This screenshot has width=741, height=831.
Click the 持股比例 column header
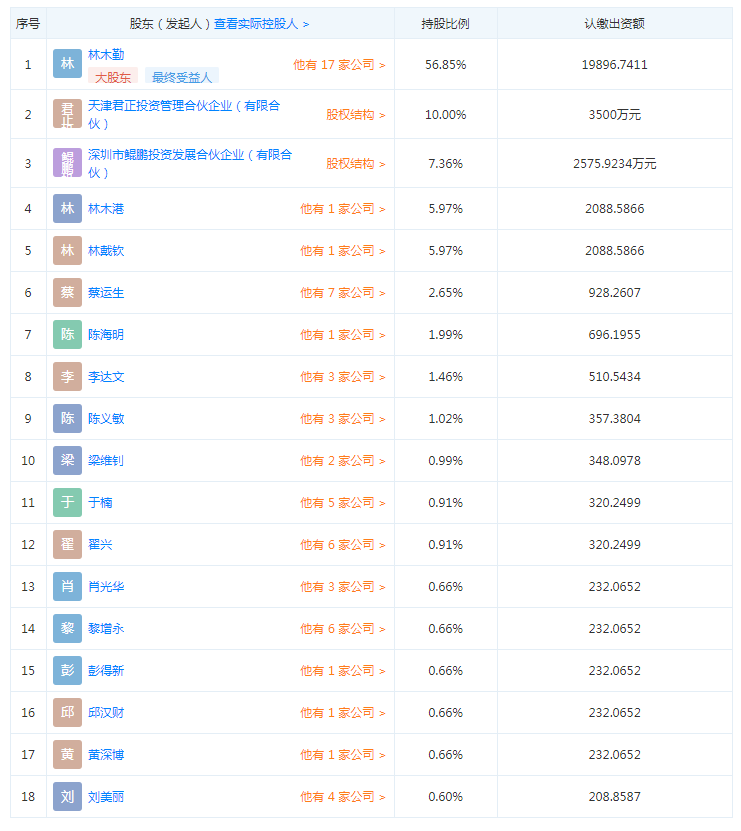(445, 23)
